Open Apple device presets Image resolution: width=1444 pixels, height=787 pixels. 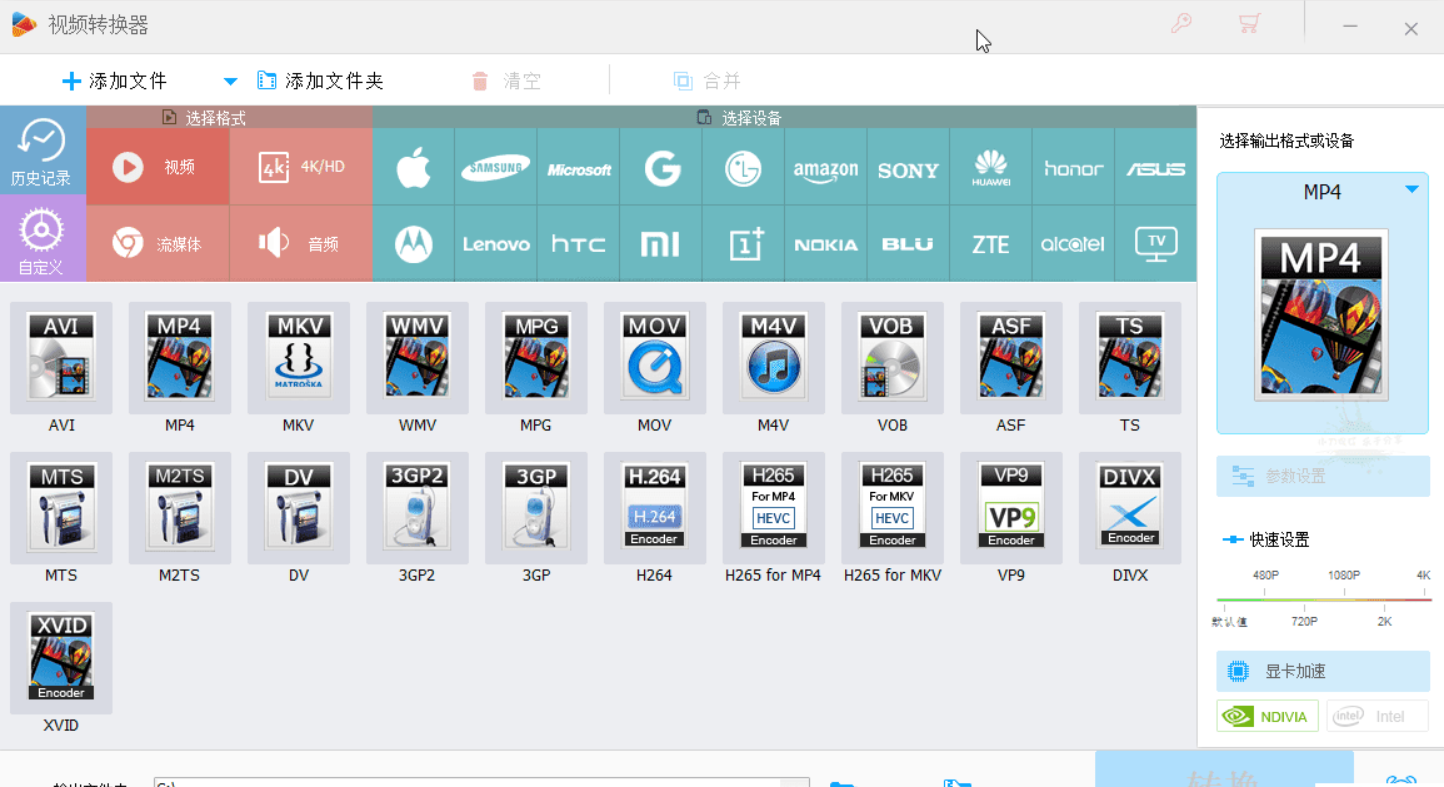[x=413, y=167]
